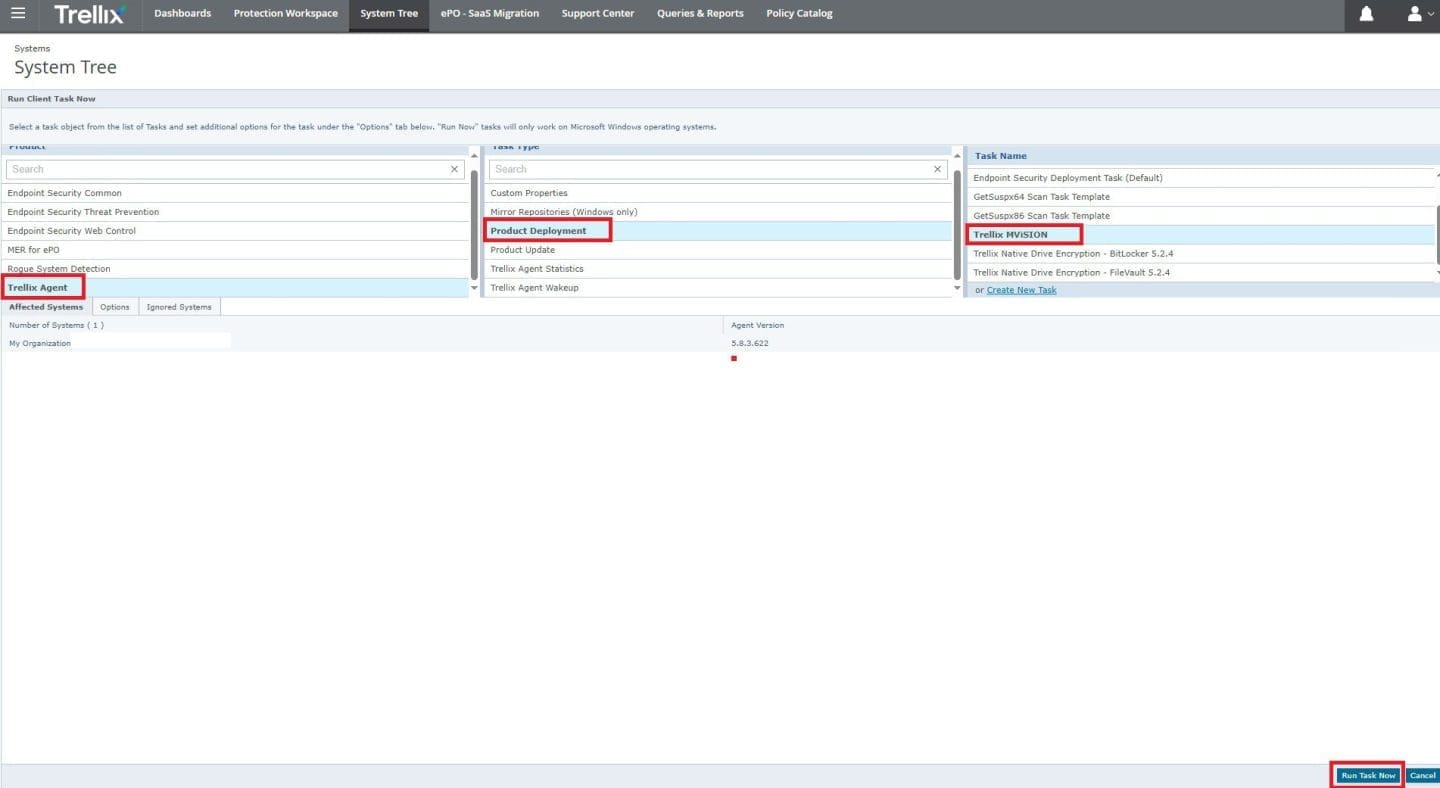This screenshot has height=788, width=1440.
Task: Open the hamburger main menu
Action: point(18,14)
